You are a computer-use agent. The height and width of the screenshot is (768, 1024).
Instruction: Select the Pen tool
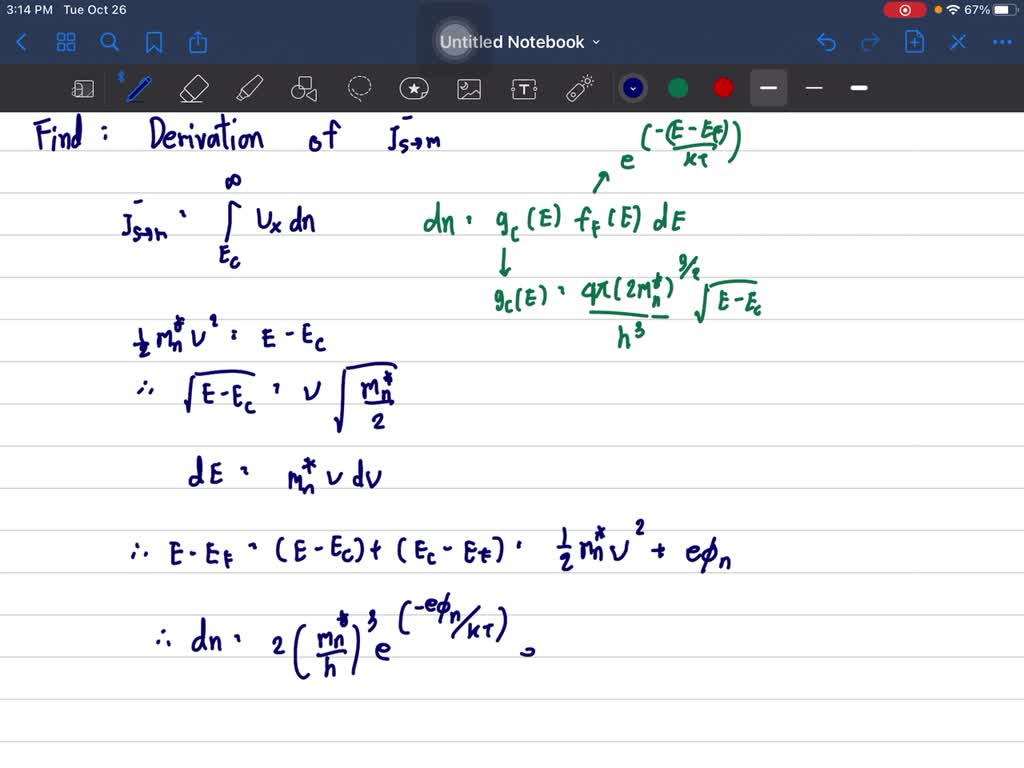pyautogui.click(x=138, y=88)
